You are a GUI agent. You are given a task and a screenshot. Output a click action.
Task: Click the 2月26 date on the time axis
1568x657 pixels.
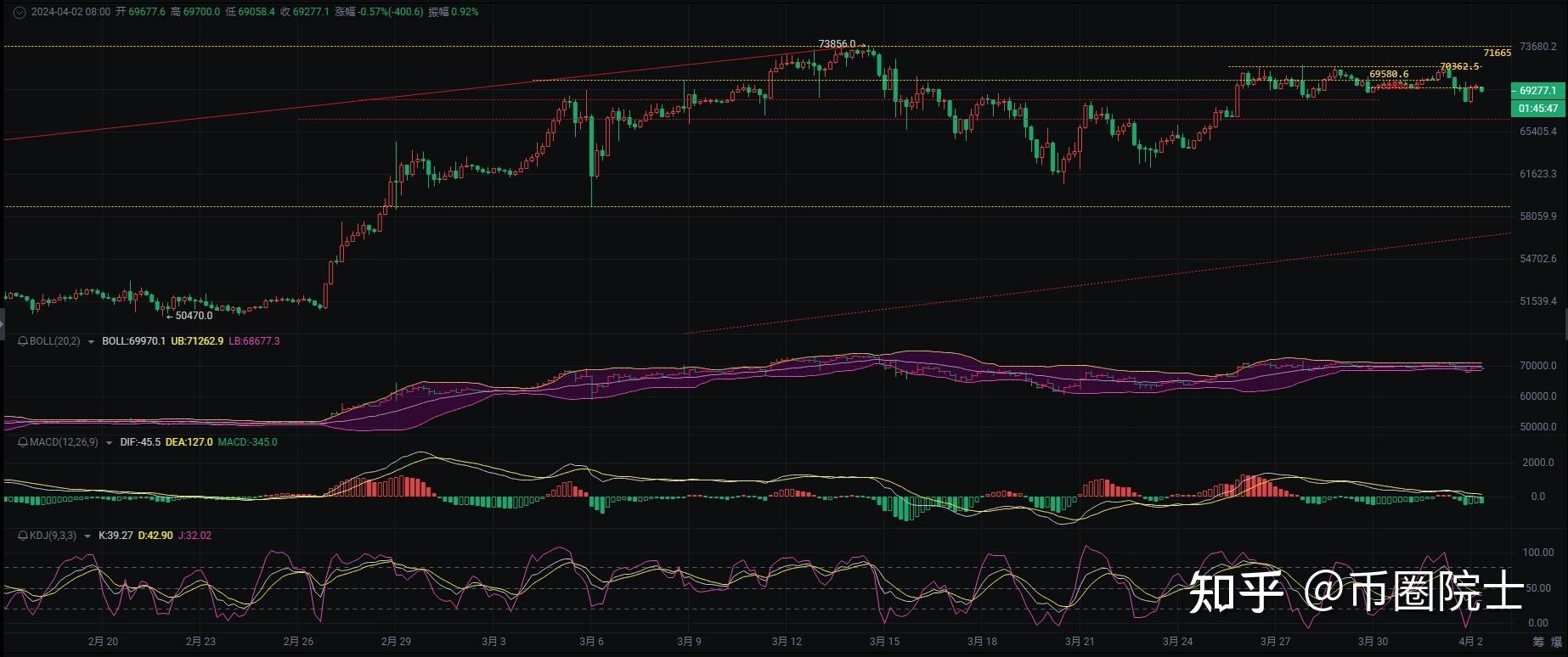pyautogui.click(x=298, y=642)
